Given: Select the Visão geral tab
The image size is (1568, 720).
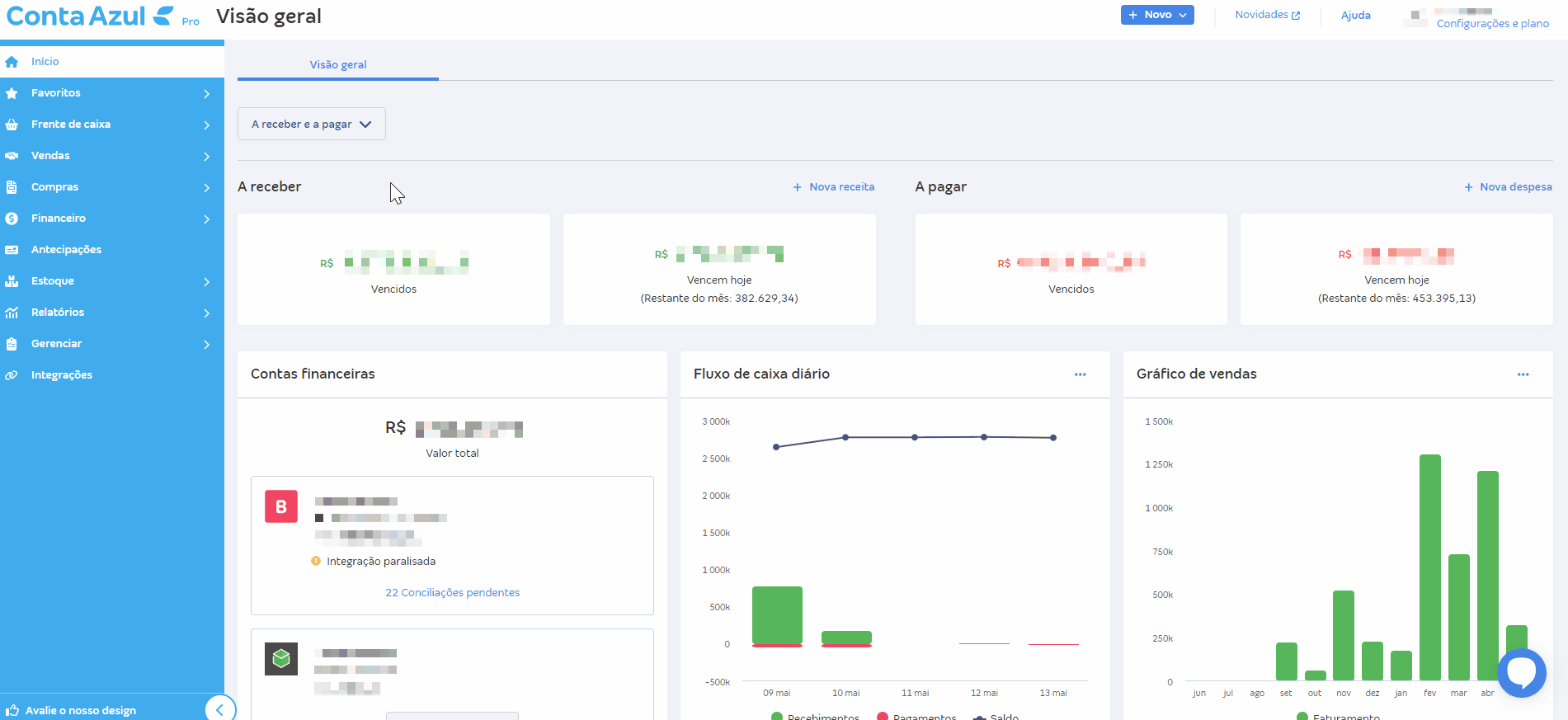Looking at the screenshot, I should [338, 64].
